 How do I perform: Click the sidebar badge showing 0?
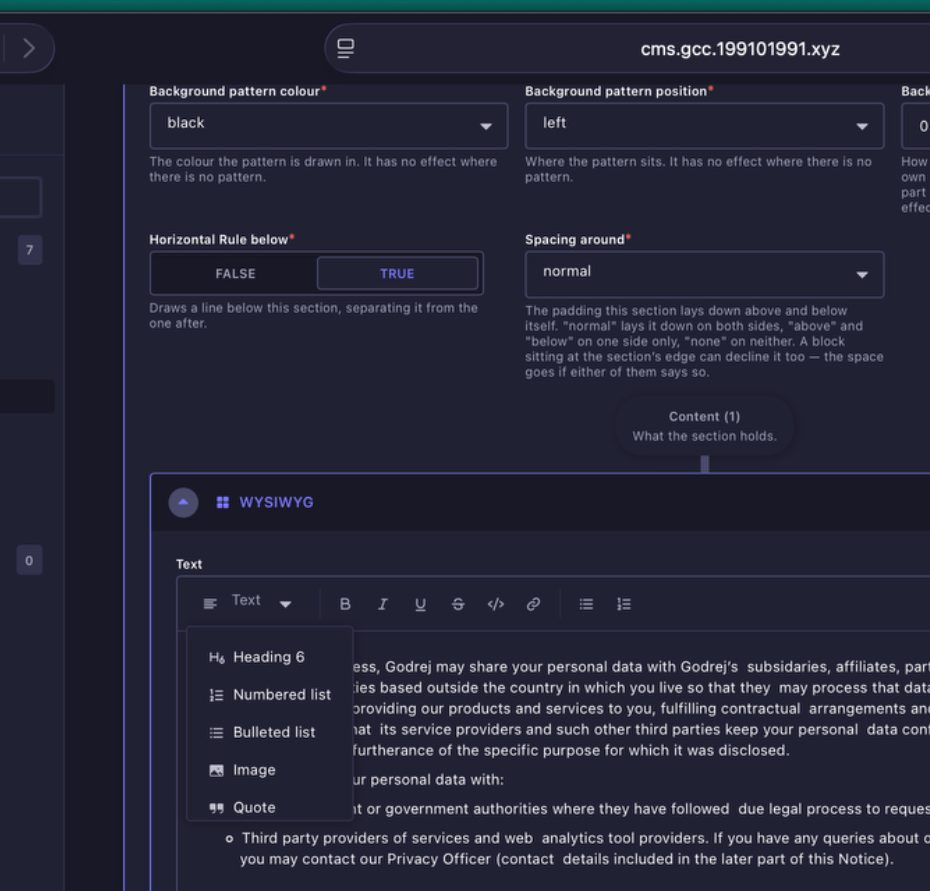pos(29,560)
